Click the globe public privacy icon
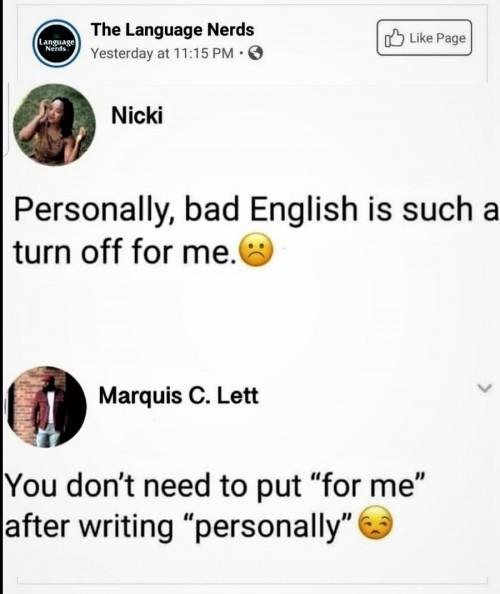Viewport: 500px width, 594px height. point(256,53)
